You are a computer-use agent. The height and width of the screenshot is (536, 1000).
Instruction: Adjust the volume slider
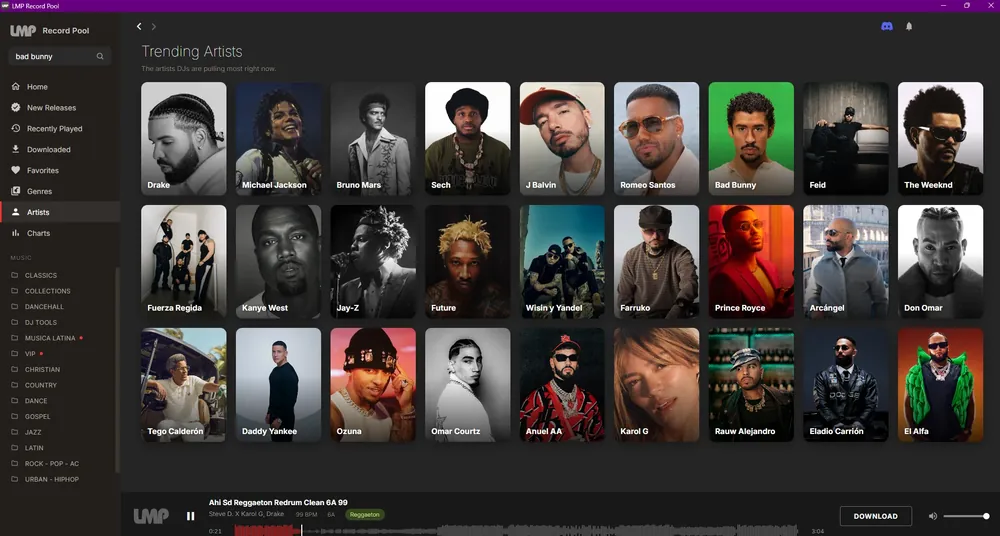[x=966, y=516]
